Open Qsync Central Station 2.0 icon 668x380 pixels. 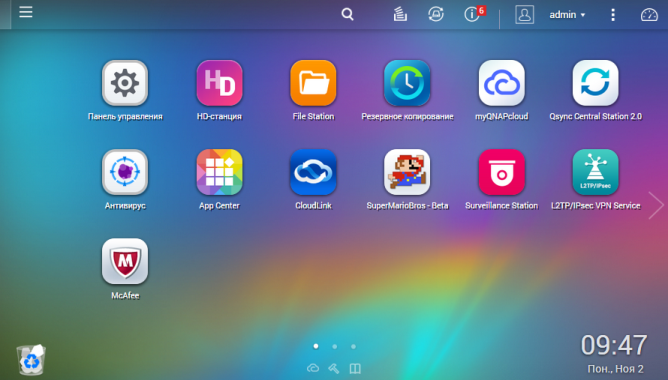coord(595,83)
